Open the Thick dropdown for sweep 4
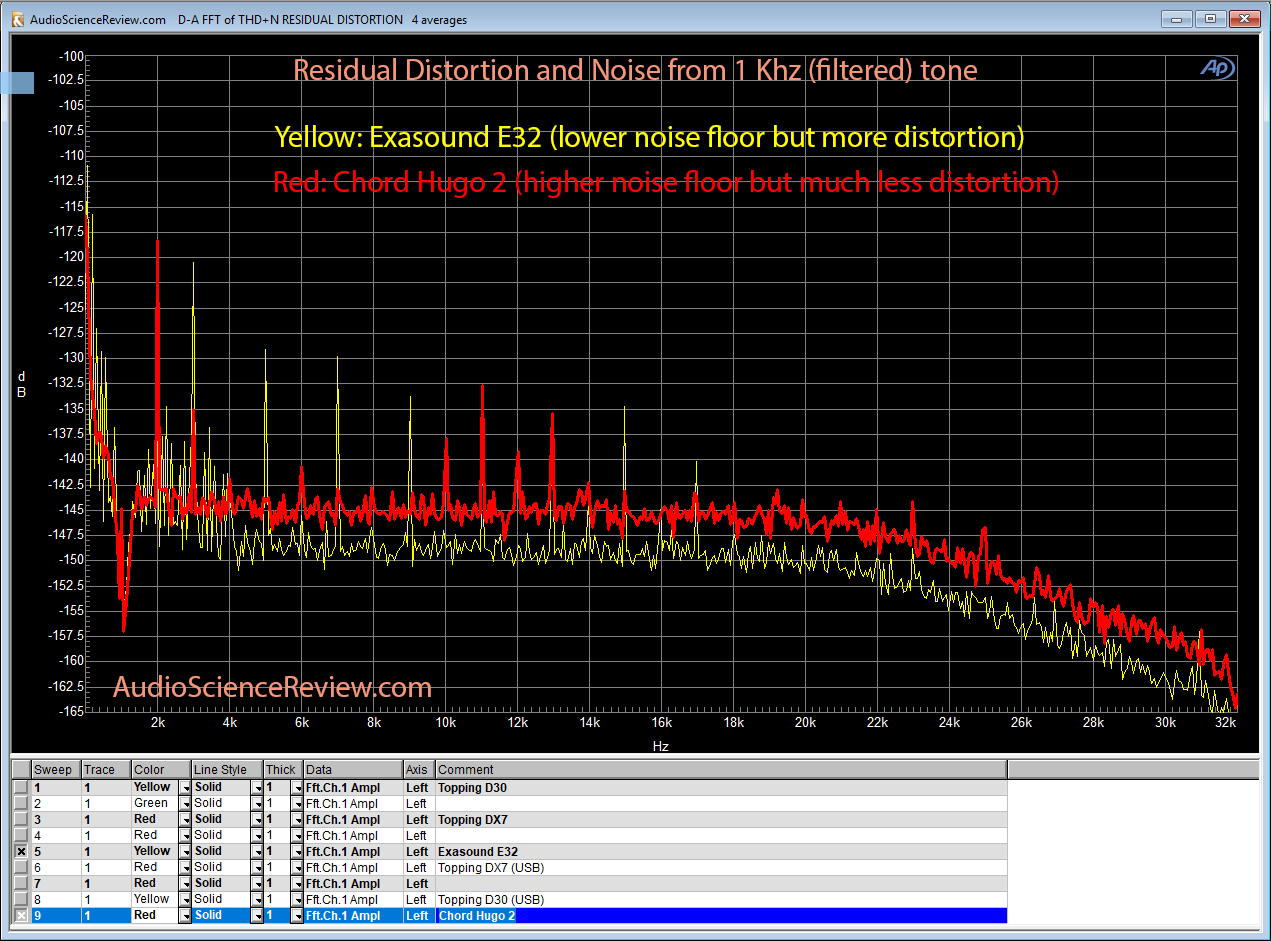The width and height of the screenshot is (1271, 941). tap(297, 835)
